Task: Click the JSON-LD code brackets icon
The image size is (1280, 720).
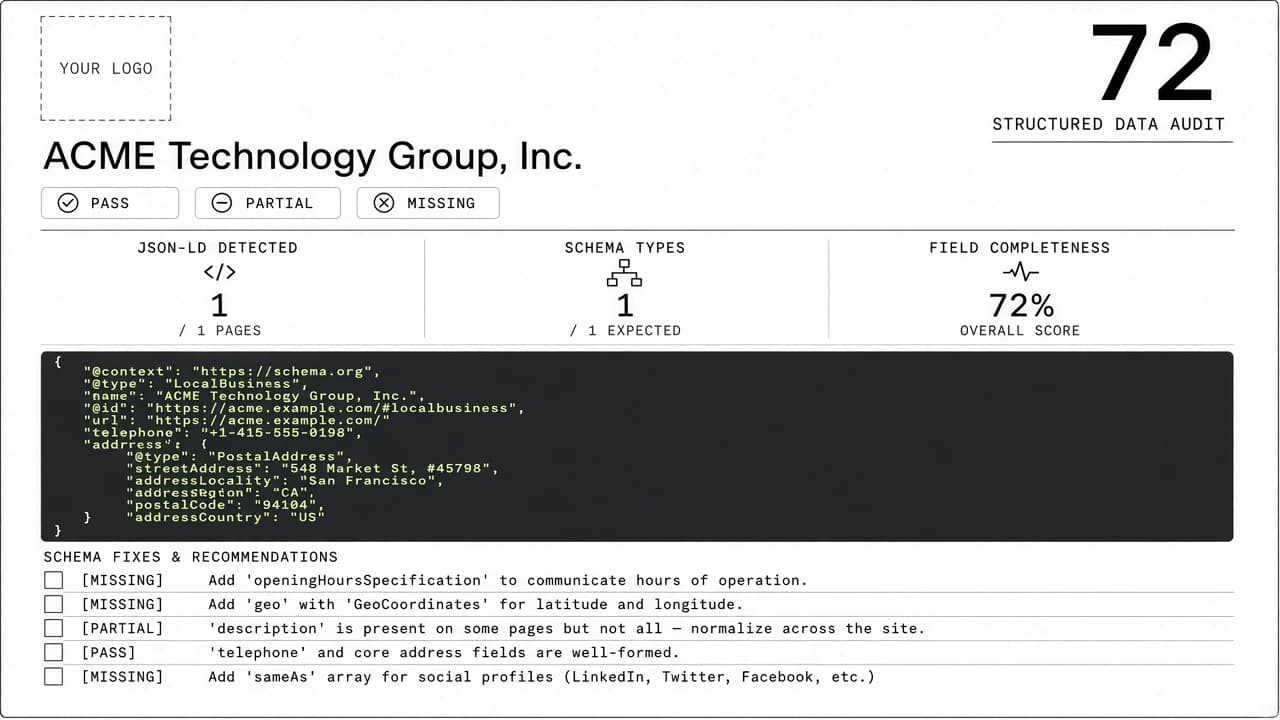Action: pos(219,272)
